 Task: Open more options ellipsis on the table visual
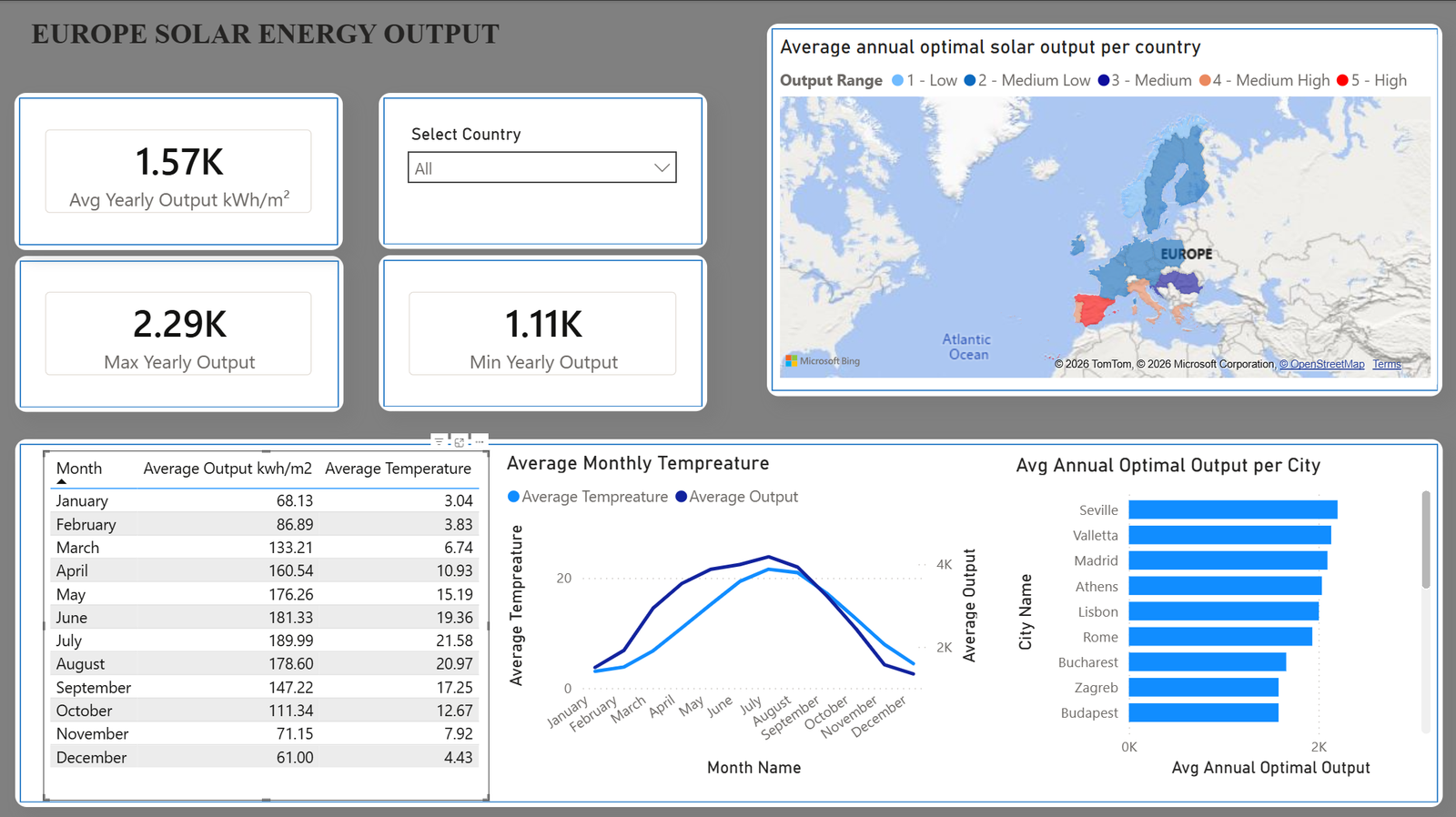[480, 442]
